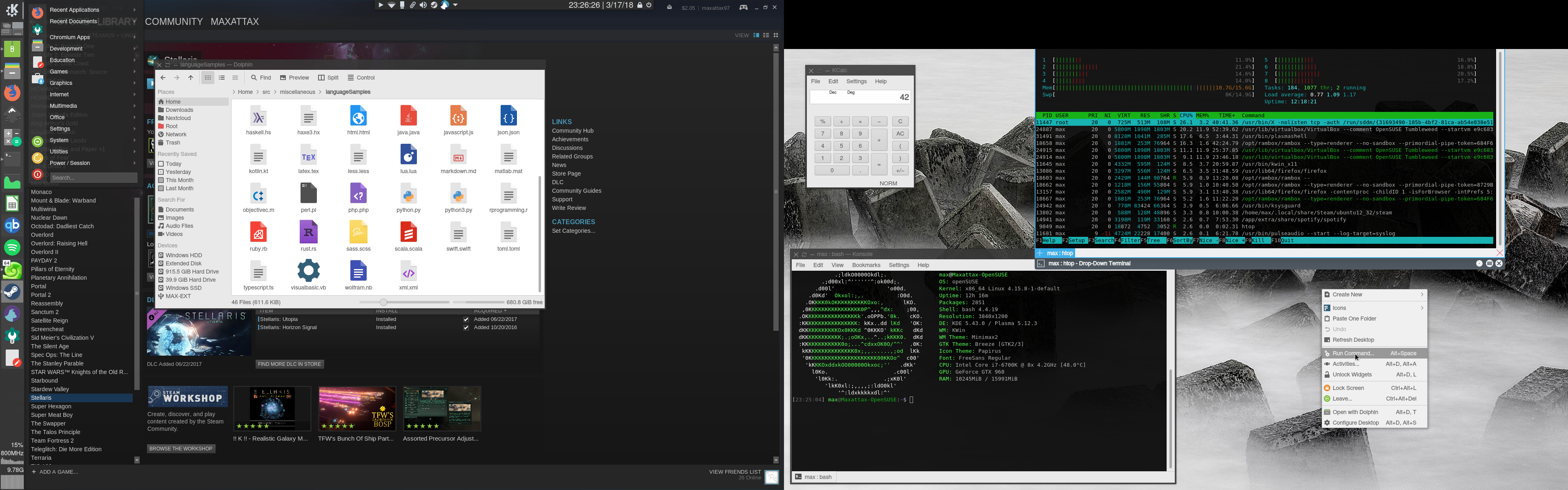Open Community Hub link
This screenshot has height=490, width=1568.
(572, 131)
